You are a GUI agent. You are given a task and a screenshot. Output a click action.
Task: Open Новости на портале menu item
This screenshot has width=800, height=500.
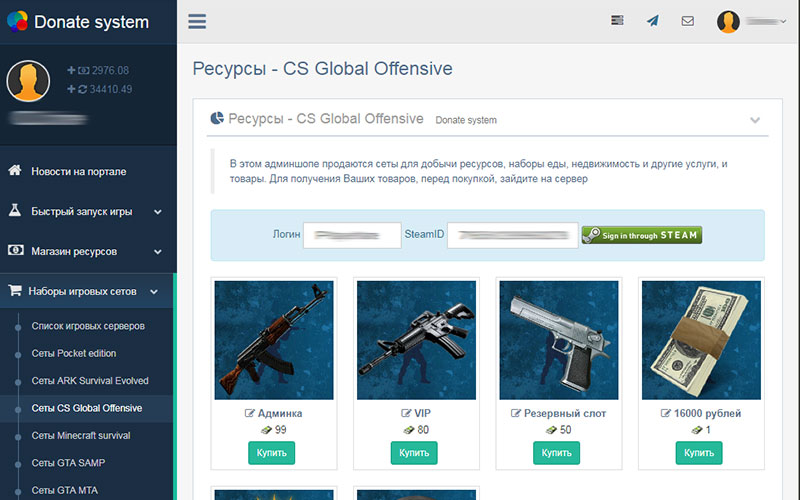(x=78, y=171)
